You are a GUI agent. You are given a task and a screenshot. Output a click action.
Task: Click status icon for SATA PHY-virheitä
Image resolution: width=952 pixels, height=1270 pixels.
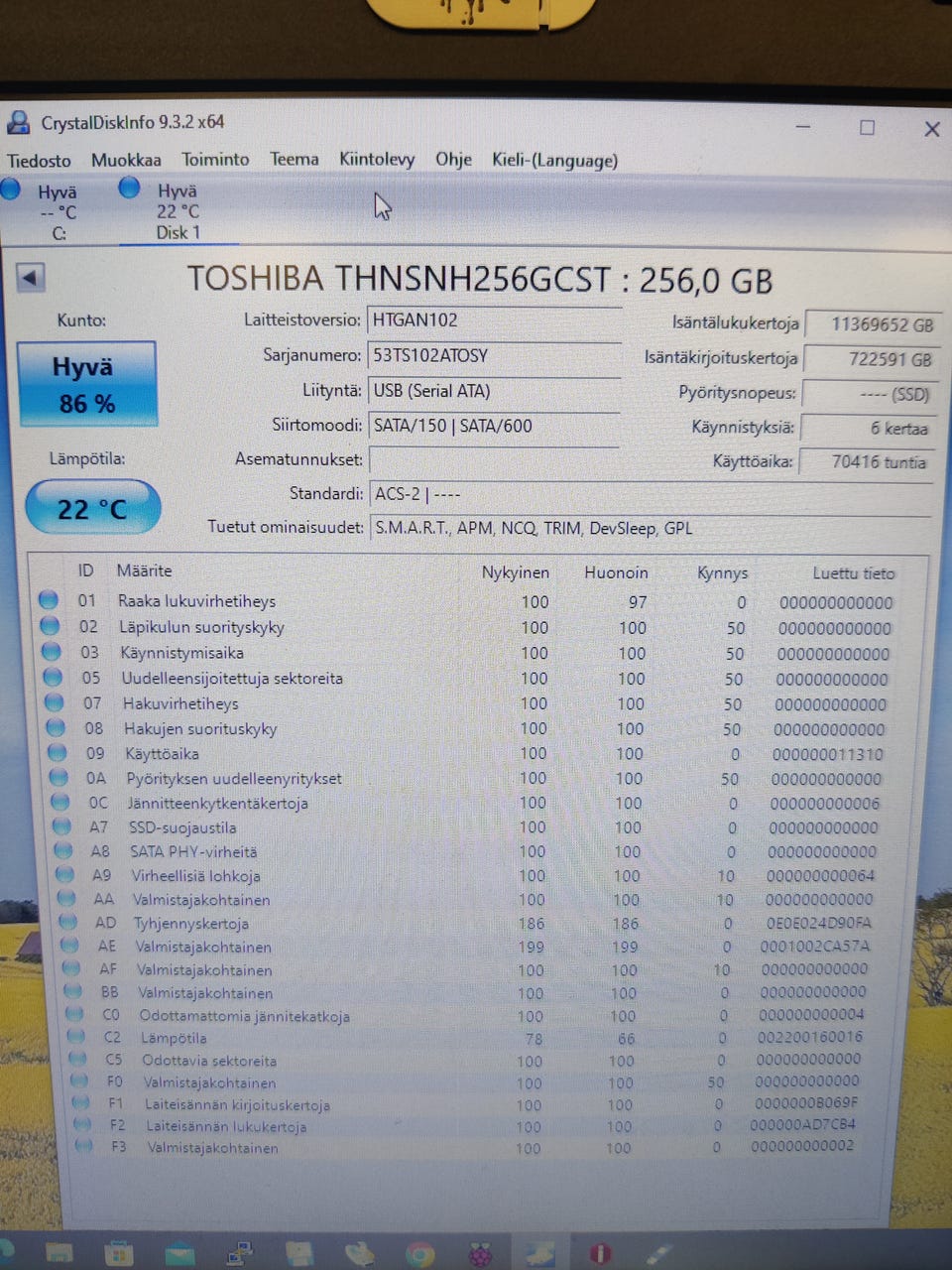63,849
